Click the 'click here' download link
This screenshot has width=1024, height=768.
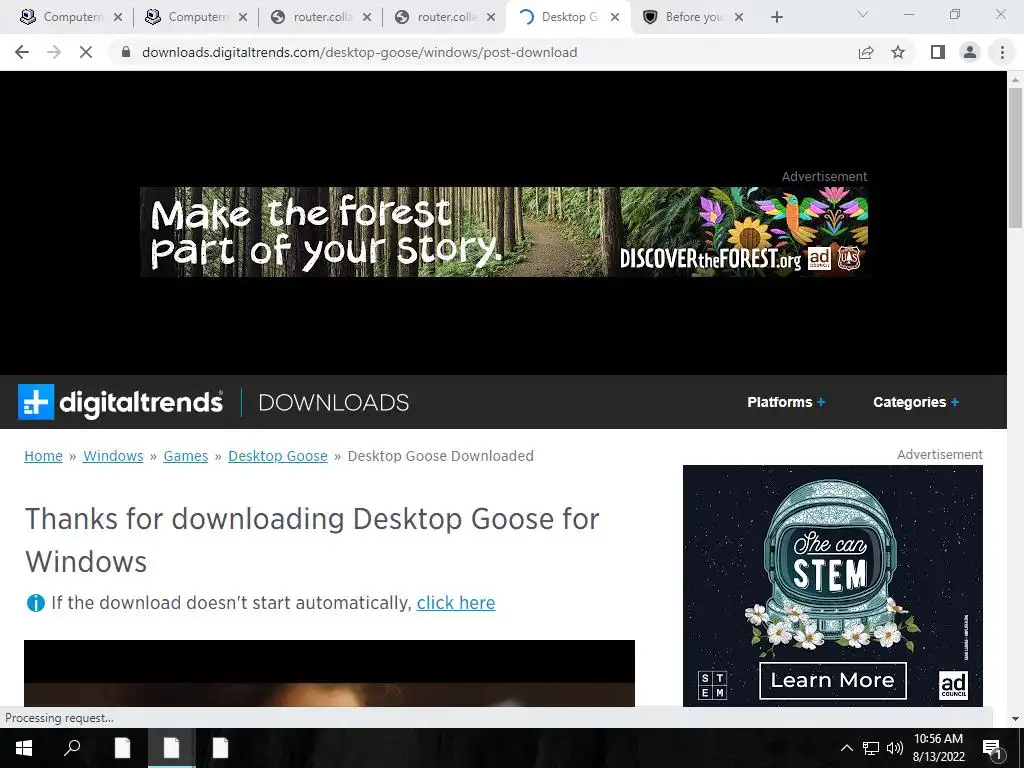pyautogui.click(x=456, y=602)
